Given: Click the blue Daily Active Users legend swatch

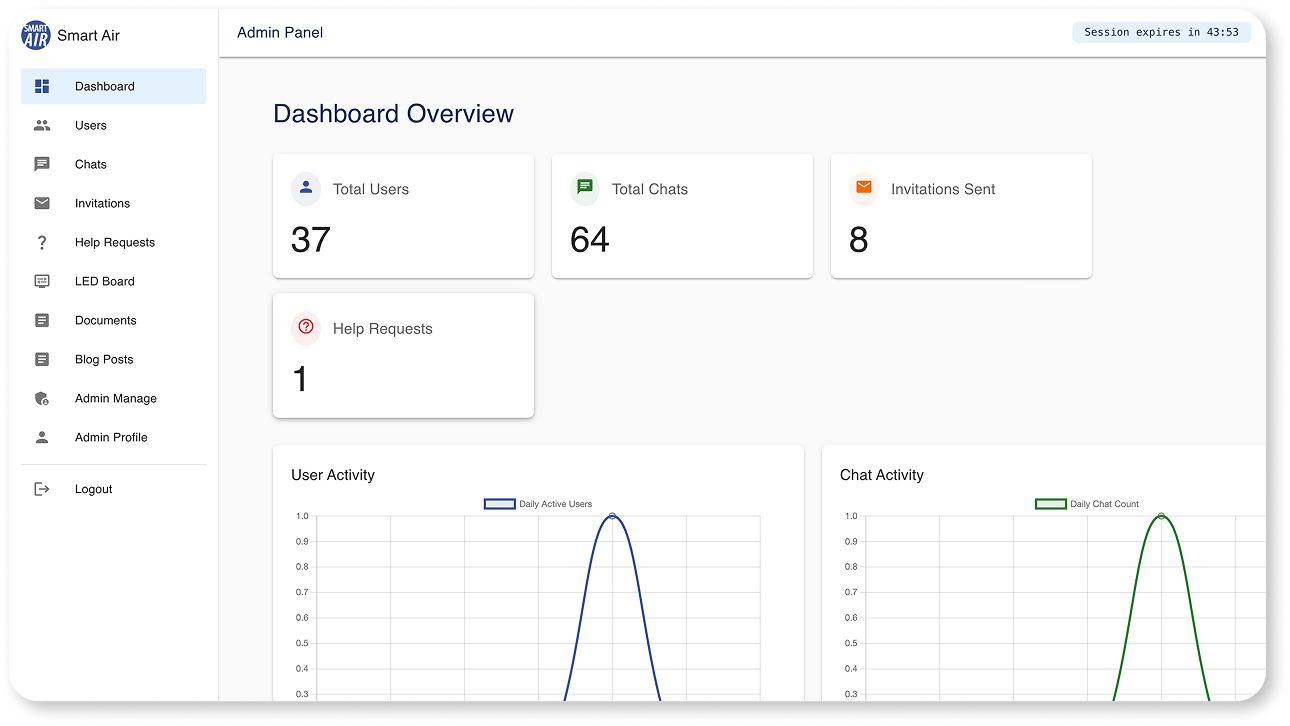Looking at the screenshot, I should tap(500, 504).
